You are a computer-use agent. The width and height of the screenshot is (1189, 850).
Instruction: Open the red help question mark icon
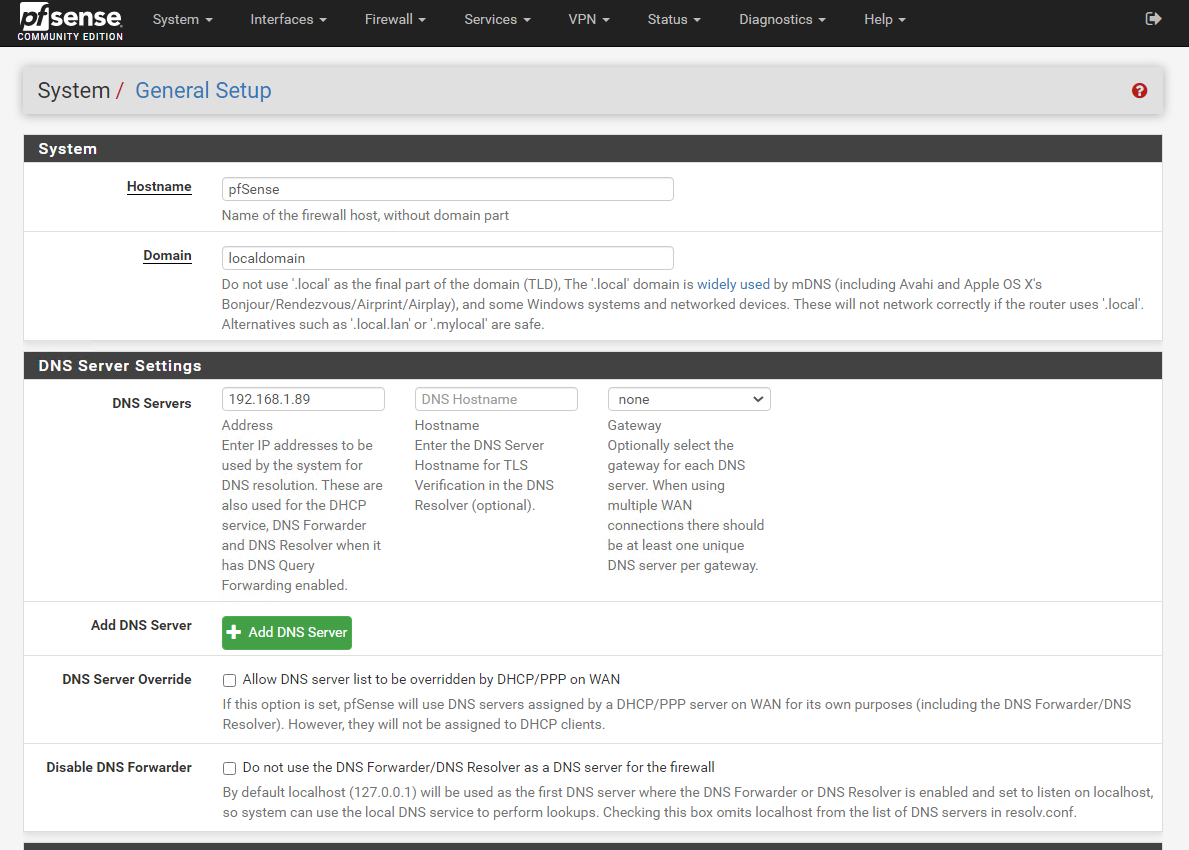point(1139,91)
